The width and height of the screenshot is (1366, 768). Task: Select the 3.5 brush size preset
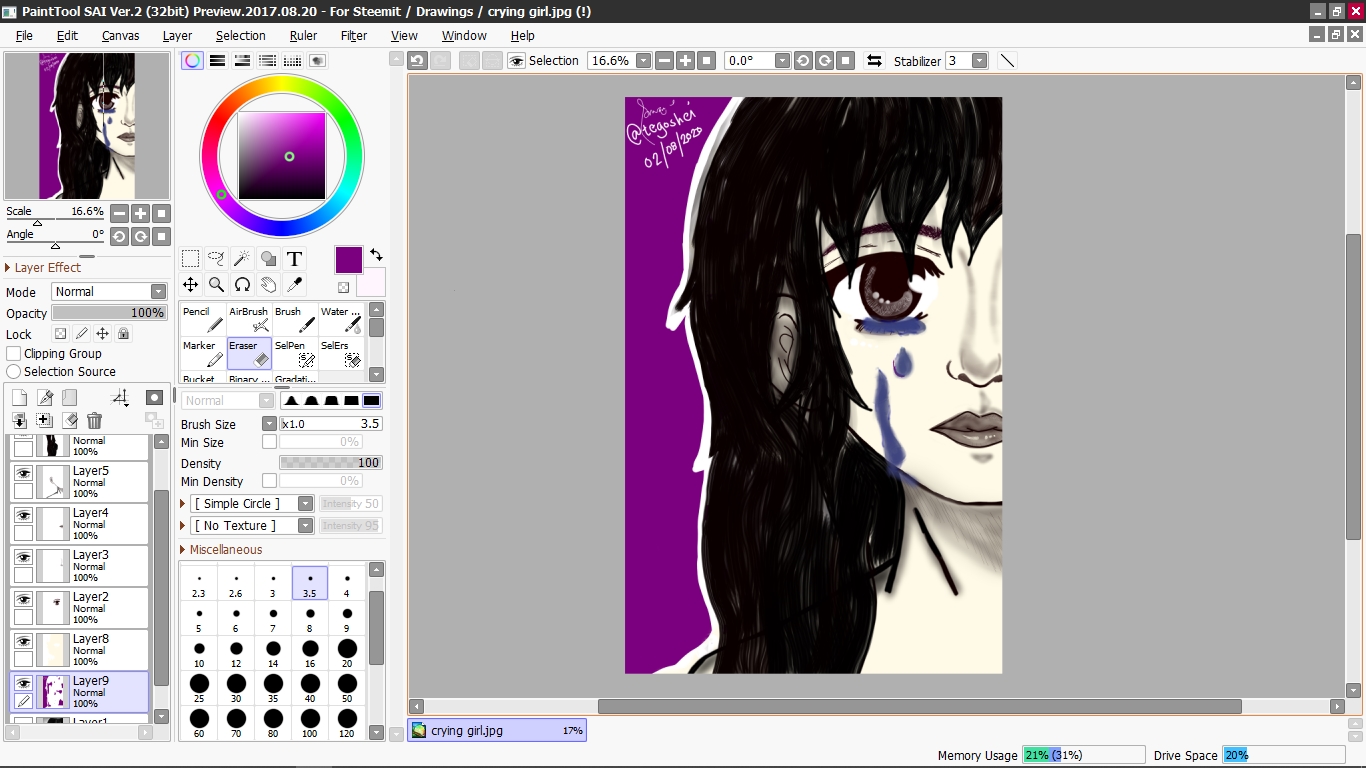[x=310, y=584]
